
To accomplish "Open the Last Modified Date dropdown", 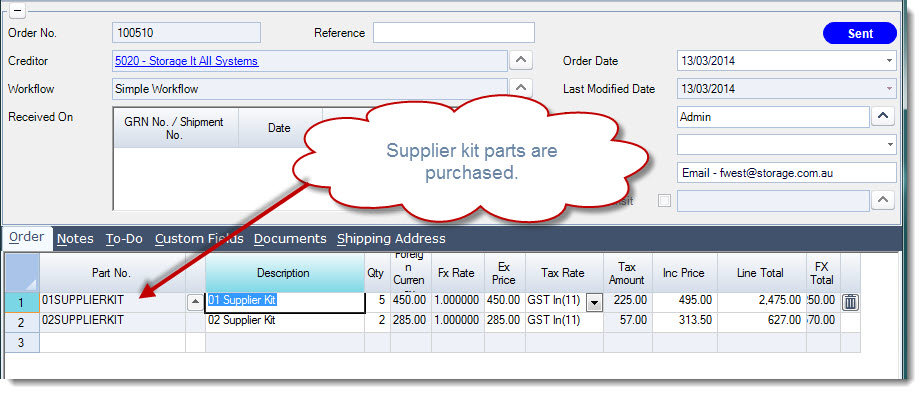I will [888, 89].
